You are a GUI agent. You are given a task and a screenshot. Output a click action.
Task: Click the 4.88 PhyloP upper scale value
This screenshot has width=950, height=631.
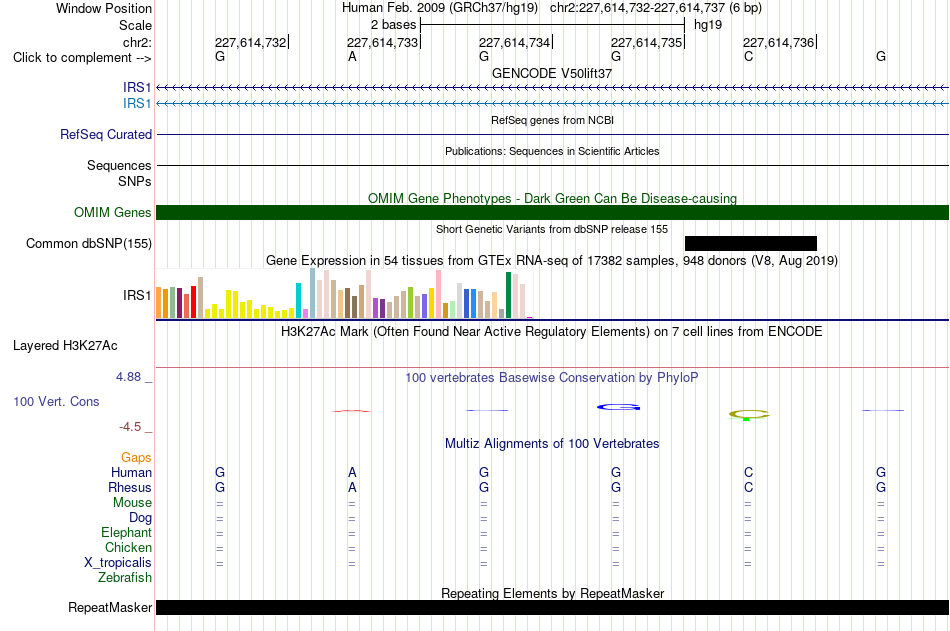coord(128,377)
